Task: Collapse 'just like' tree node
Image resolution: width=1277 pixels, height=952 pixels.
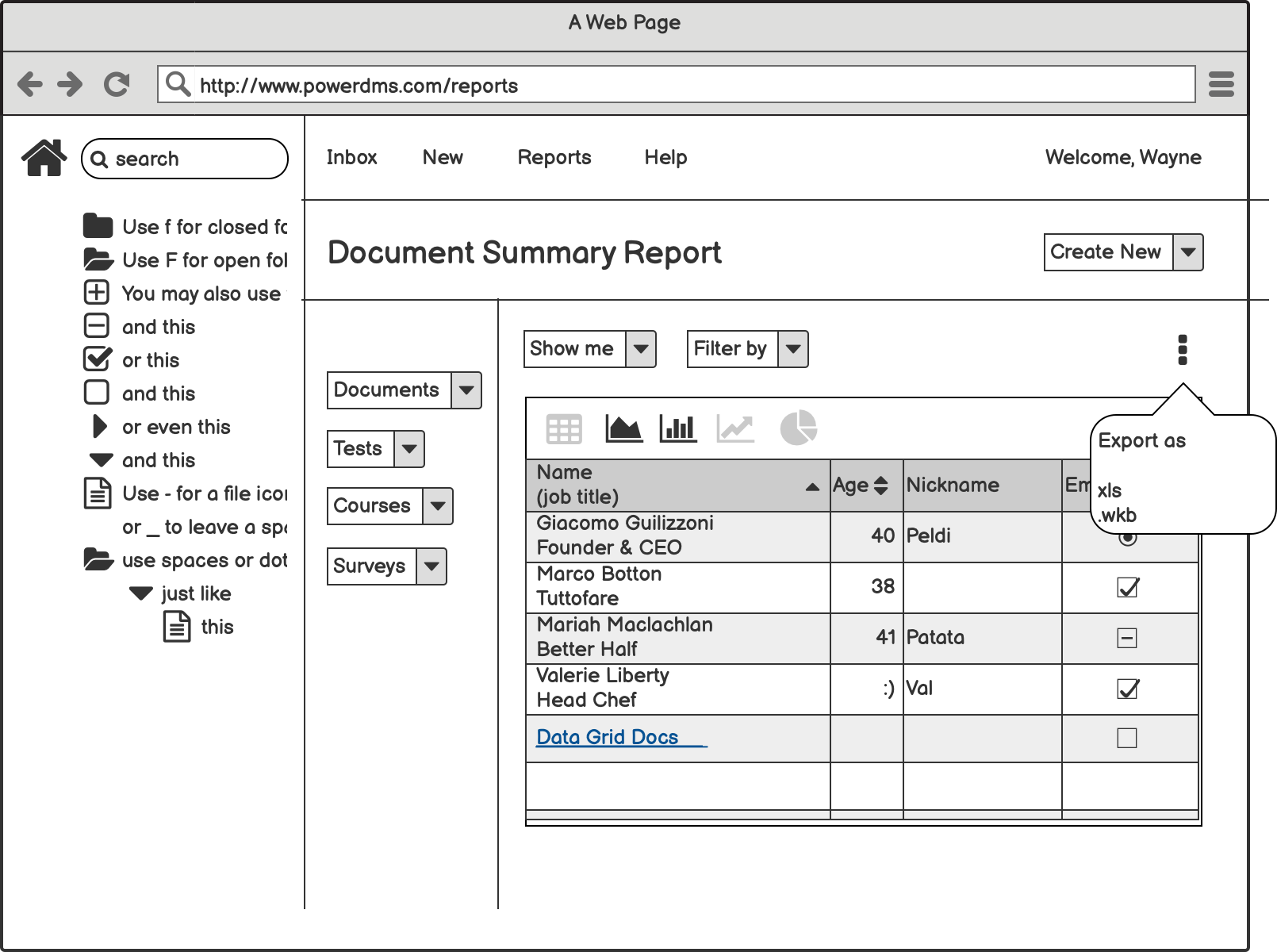Action: click(x=140, y=593)
